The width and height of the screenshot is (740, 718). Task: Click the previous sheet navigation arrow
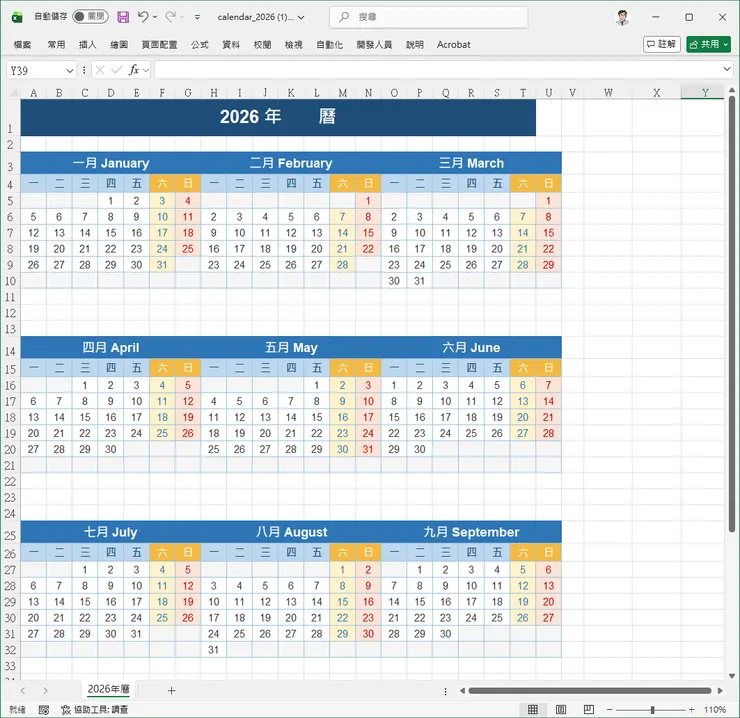coord(23,691)
